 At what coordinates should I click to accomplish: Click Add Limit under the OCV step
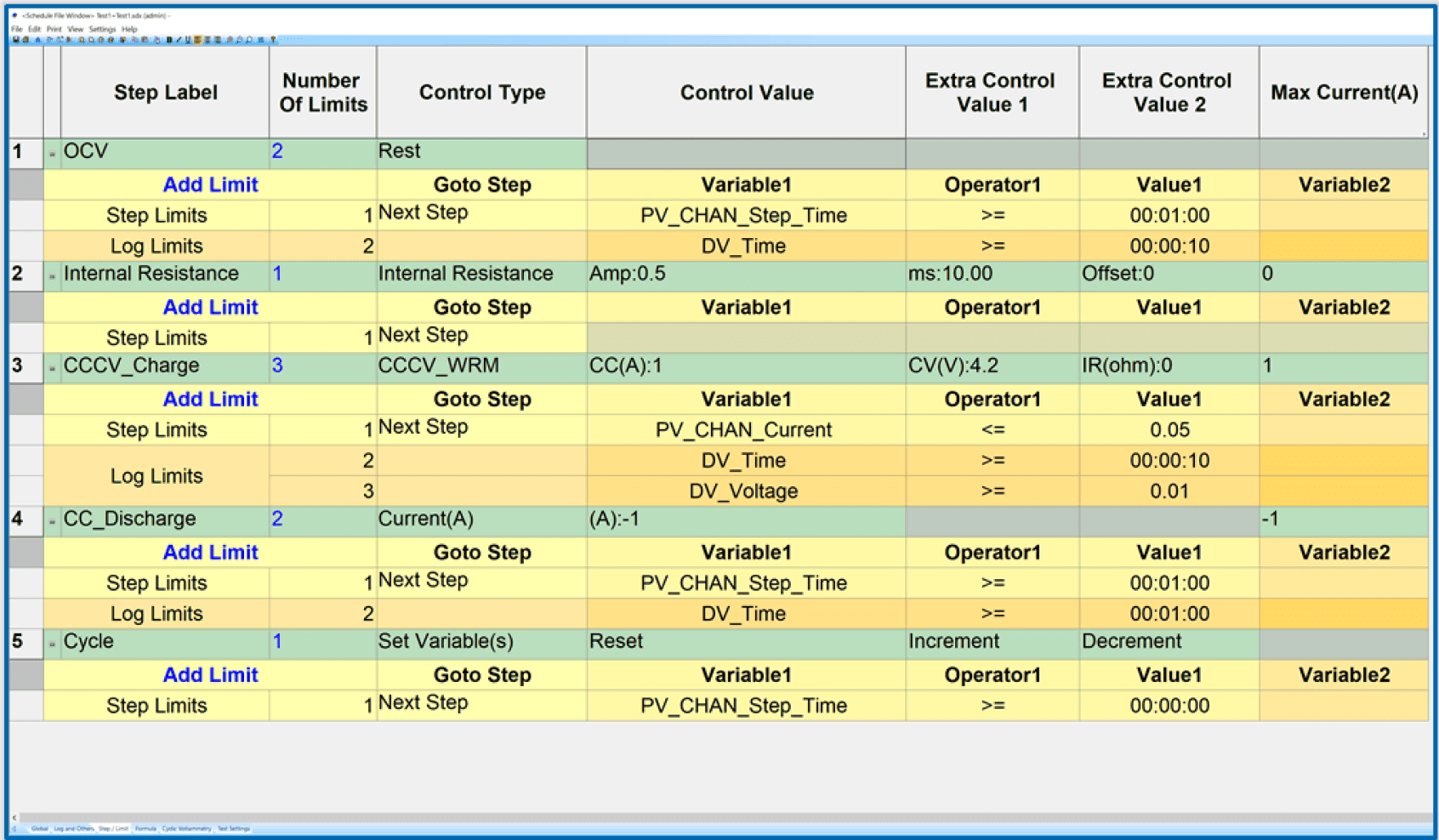click(x=210, y=184)
